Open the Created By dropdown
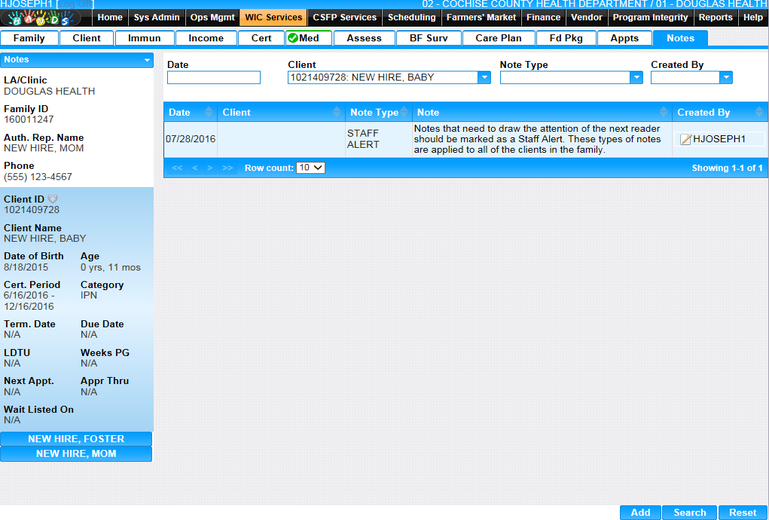Viewport: 769px width, 520px height. coord(726,78)
